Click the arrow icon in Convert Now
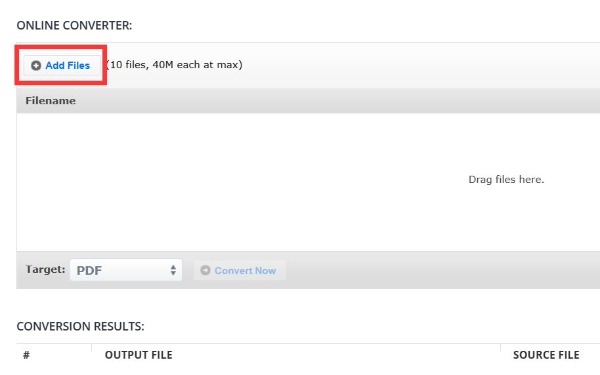The image size is (600, 375). click(205, 270)
